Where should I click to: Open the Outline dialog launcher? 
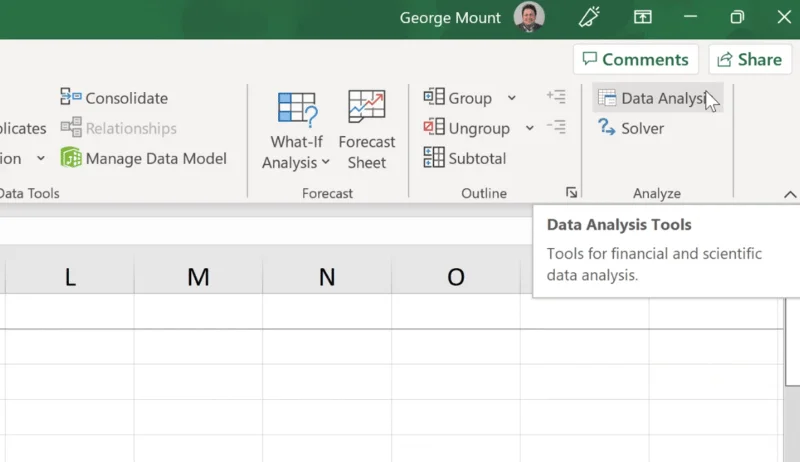pos(571,192)
